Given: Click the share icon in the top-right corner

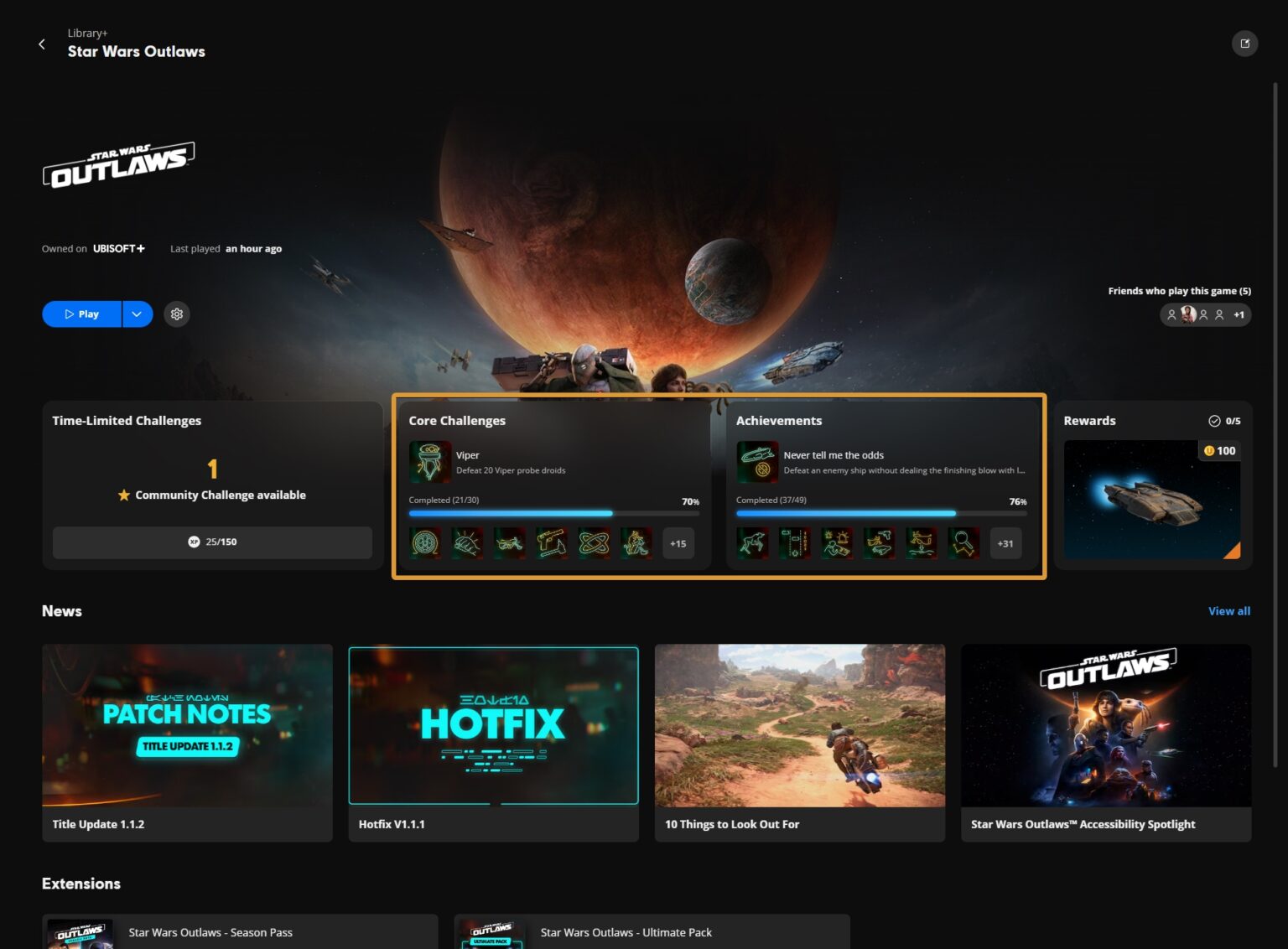Looking at the screenshot, I should (x=1245, y=43).
